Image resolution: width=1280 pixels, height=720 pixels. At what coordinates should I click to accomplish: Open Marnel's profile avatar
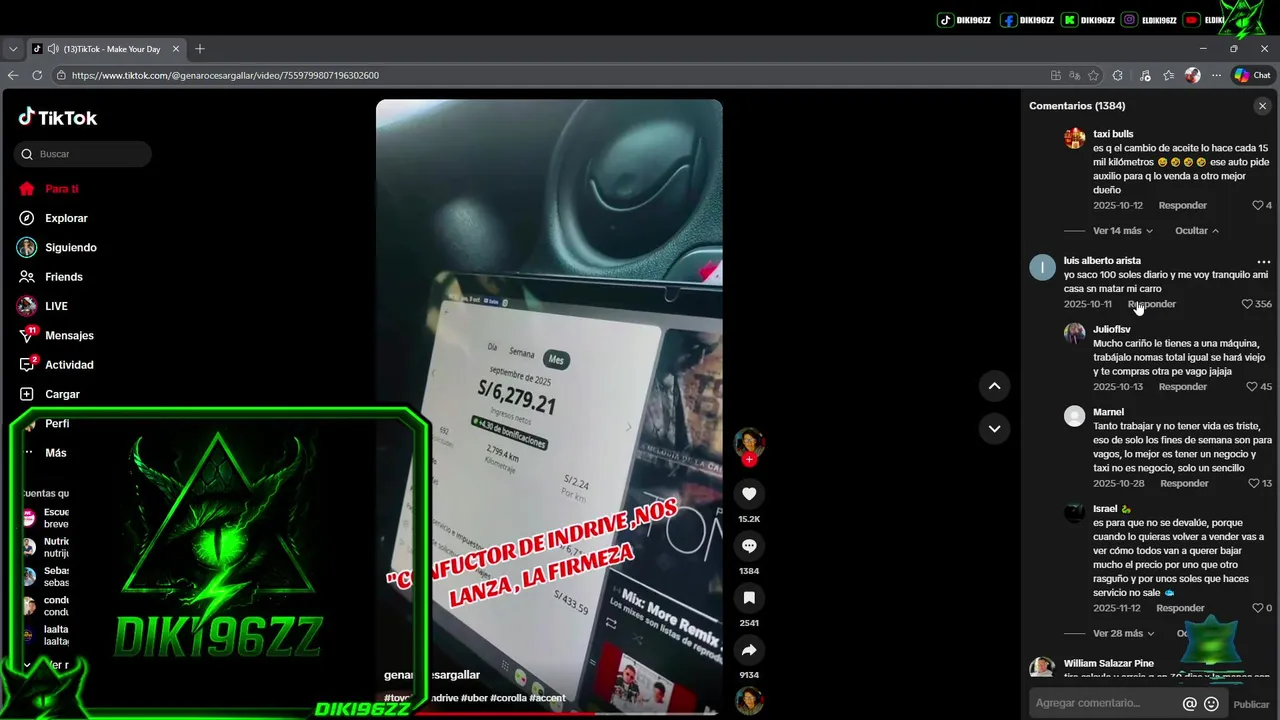1074,416
